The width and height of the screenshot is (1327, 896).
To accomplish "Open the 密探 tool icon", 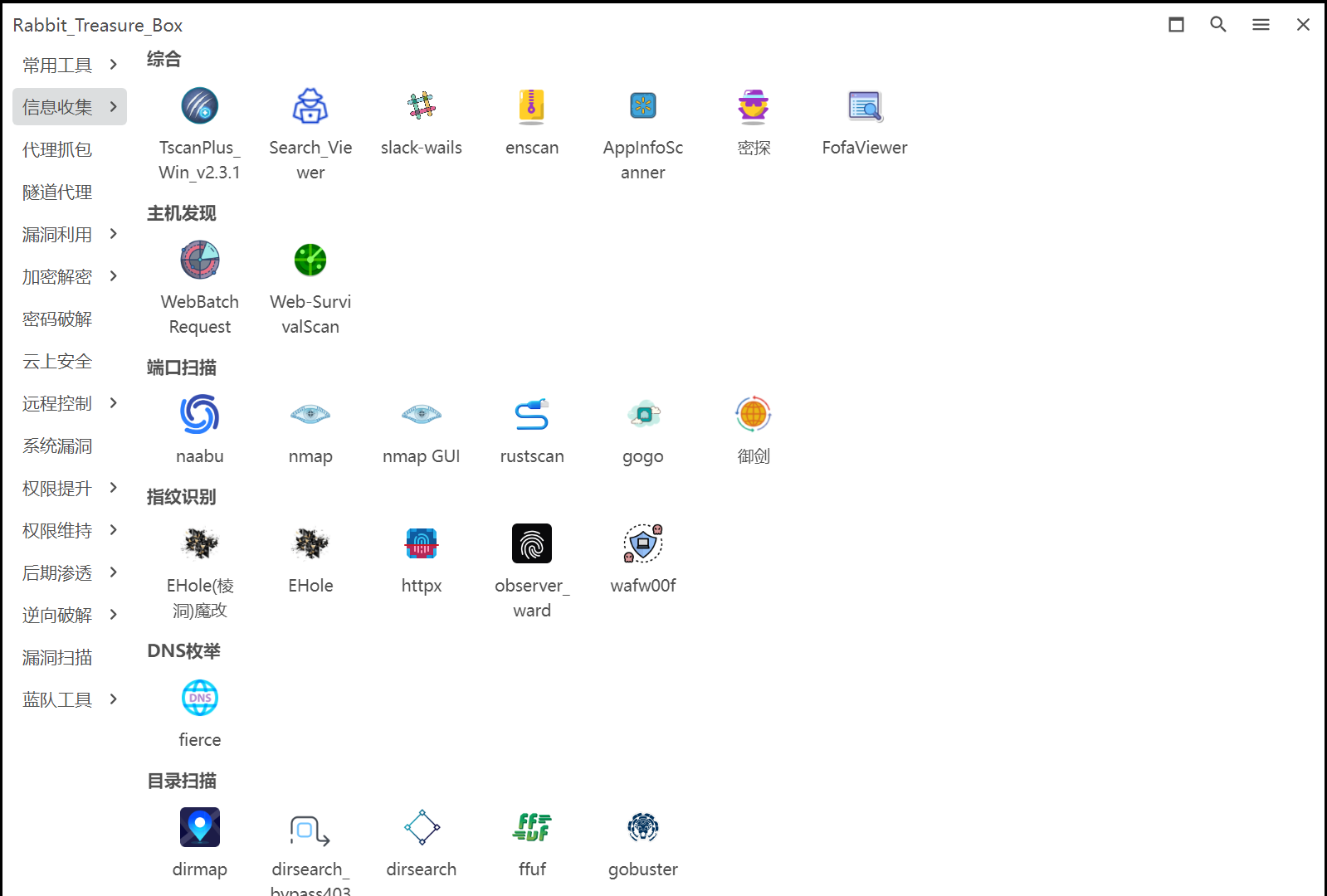I will point(754,106).
